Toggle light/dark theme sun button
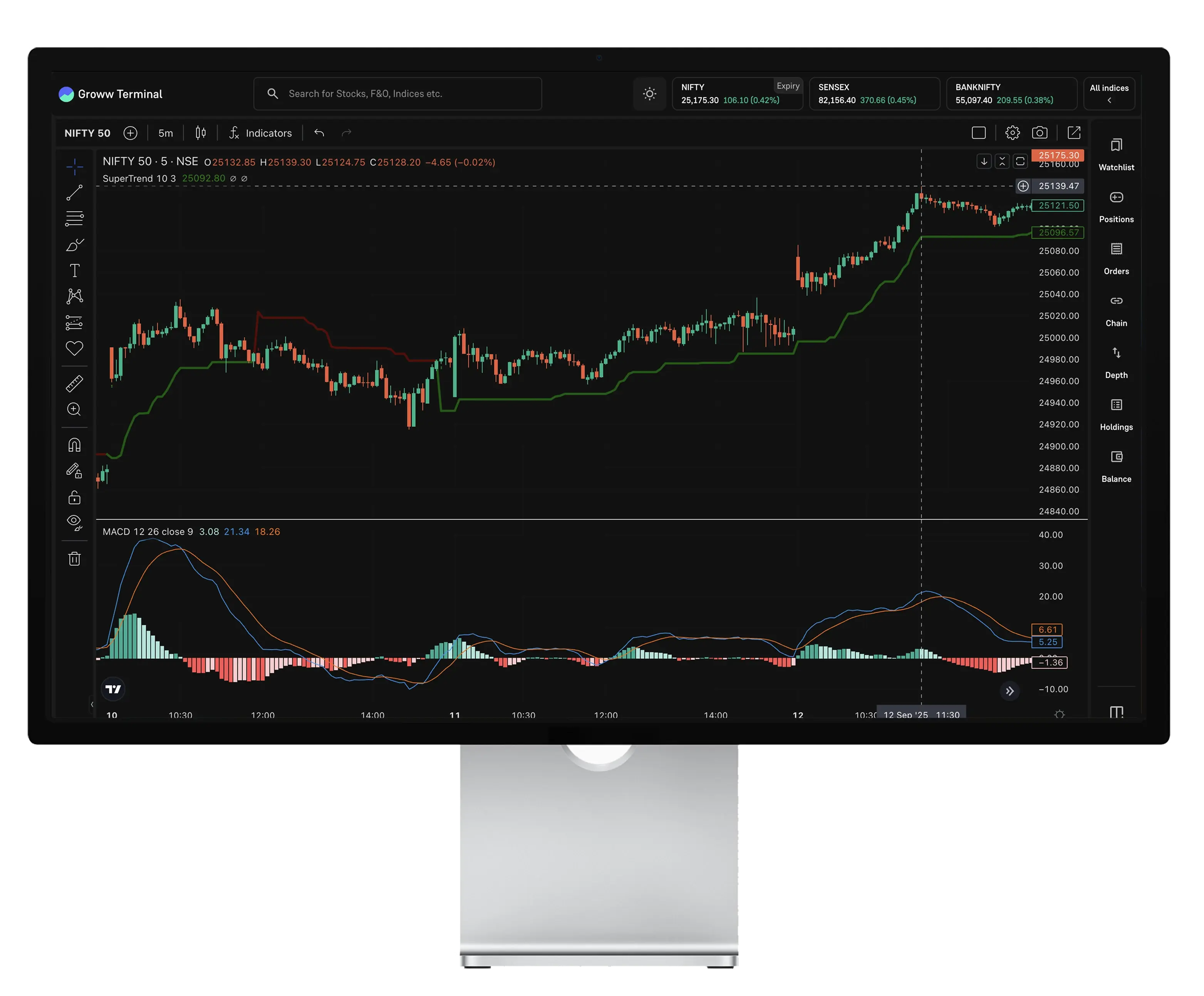The width and height of the screenshot is (1204, 996). [x=649, y=94]
